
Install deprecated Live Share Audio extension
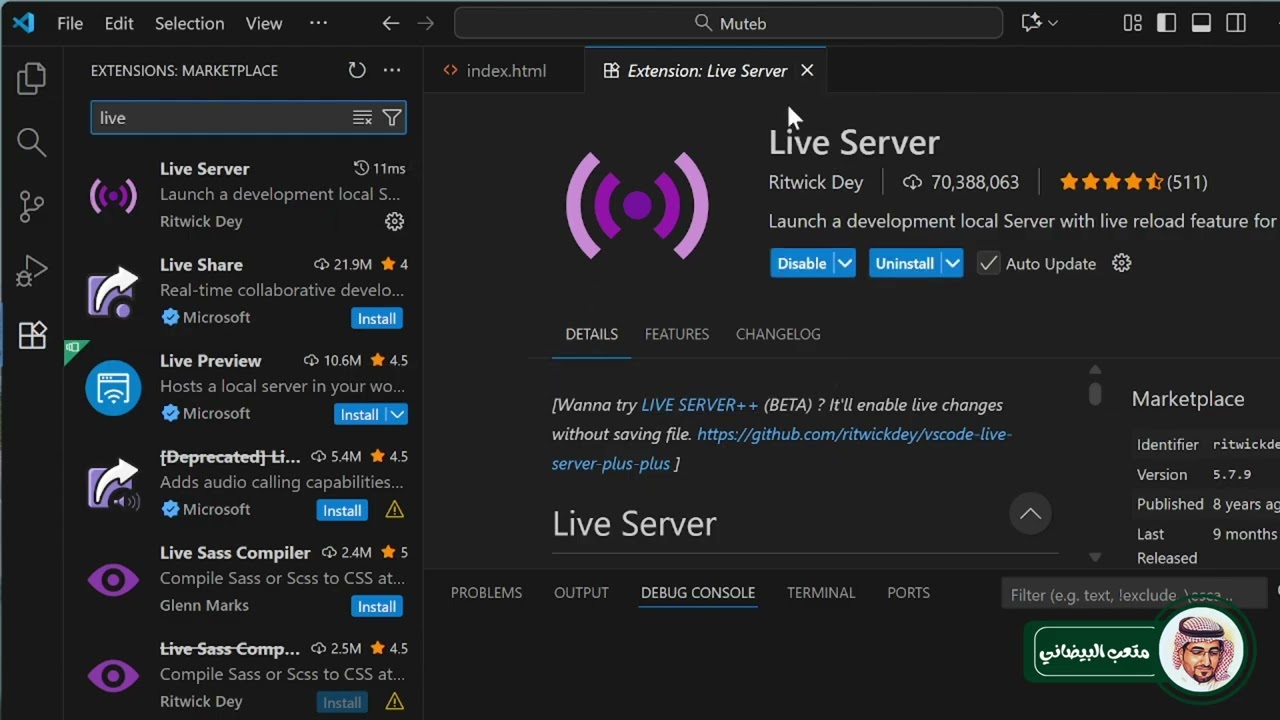[342, 510]
